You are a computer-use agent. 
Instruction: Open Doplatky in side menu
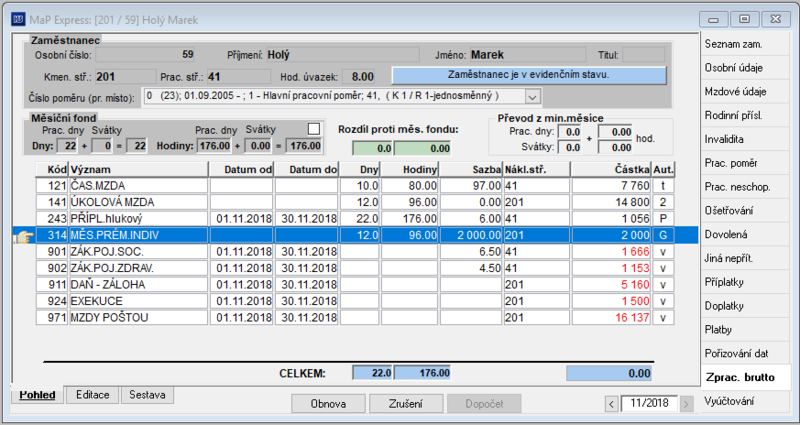(x=745, y=306)
